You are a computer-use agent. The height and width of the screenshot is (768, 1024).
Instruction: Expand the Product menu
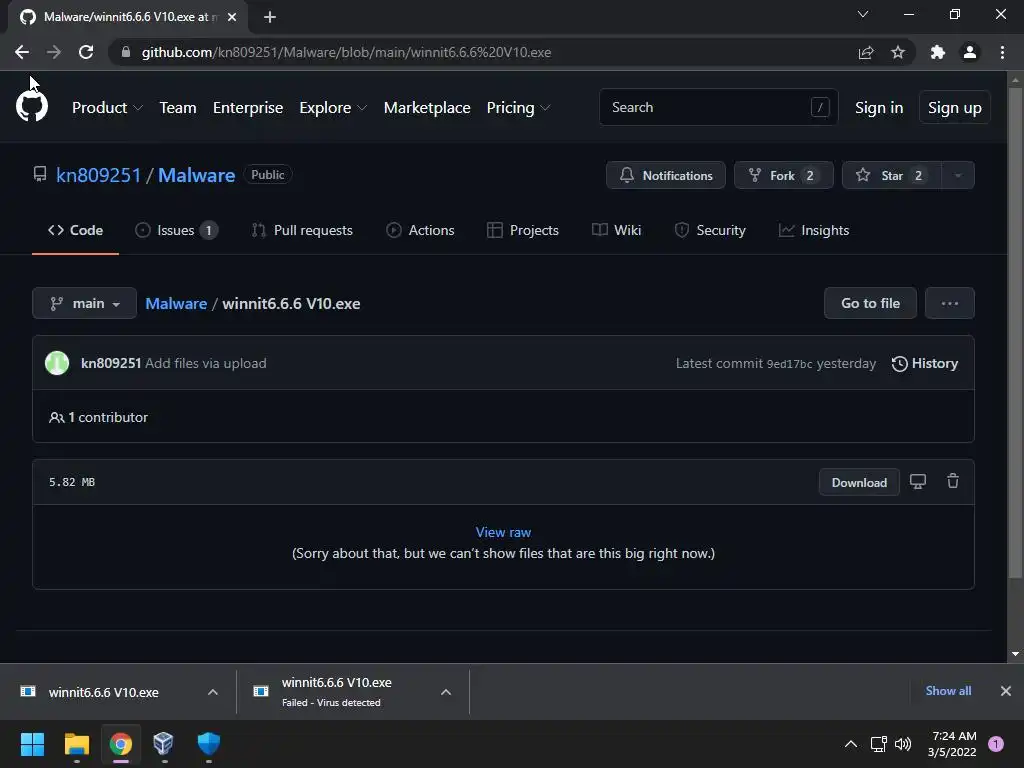pos(107,108)
